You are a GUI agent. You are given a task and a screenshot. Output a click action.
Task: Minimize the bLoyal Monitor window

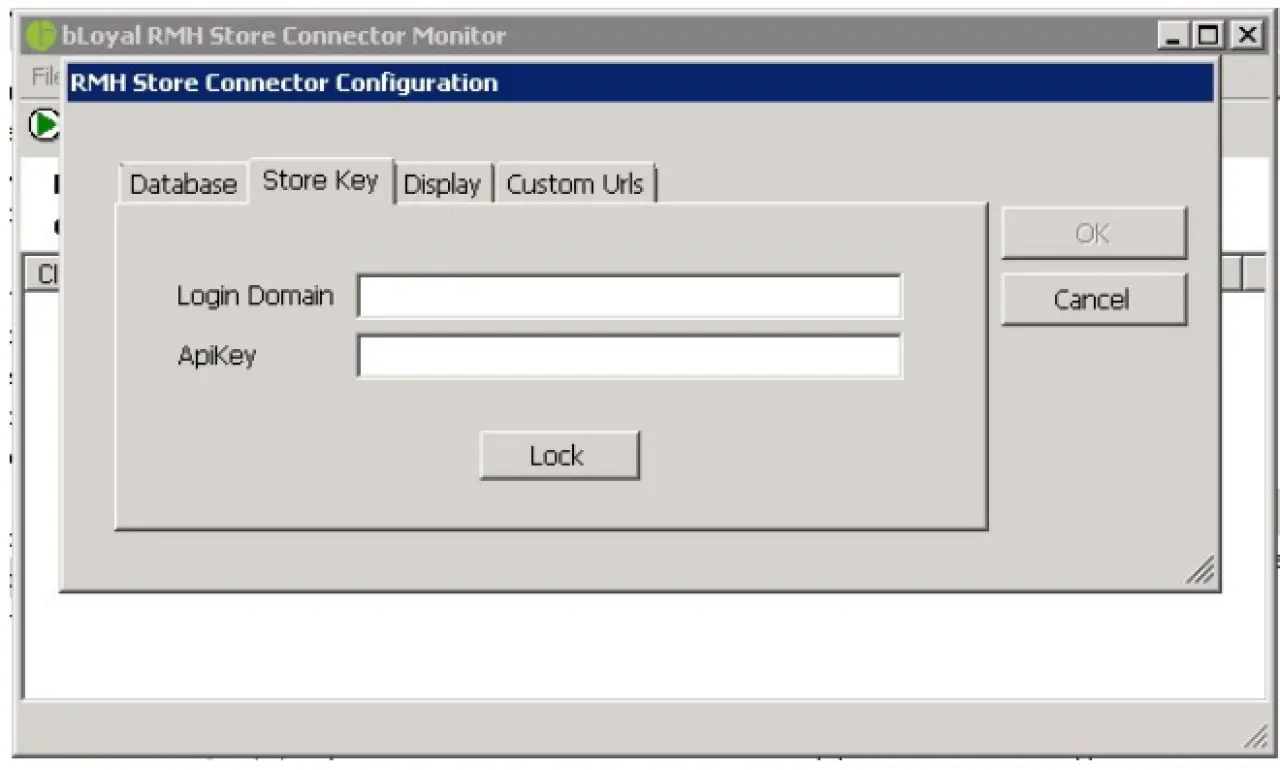pyautogui.click(x=1174, y=36)
